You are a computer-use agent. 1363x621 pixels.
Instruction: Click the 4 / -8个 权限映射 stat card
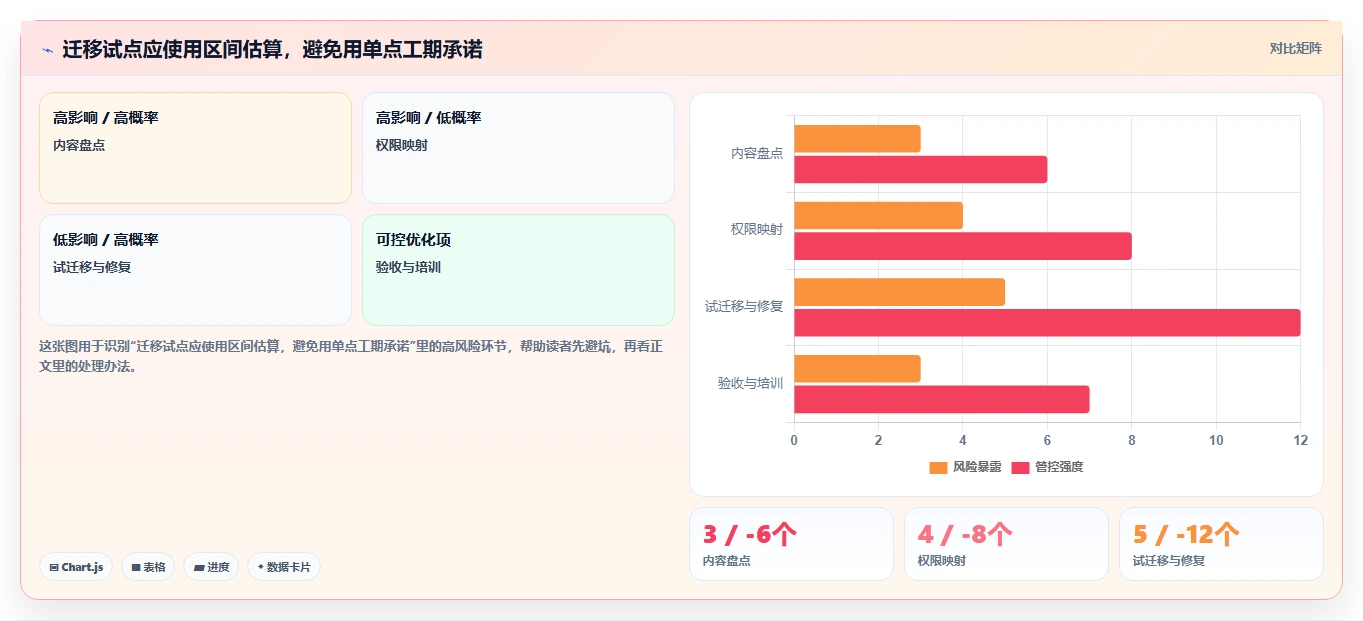pos(1006,544)
